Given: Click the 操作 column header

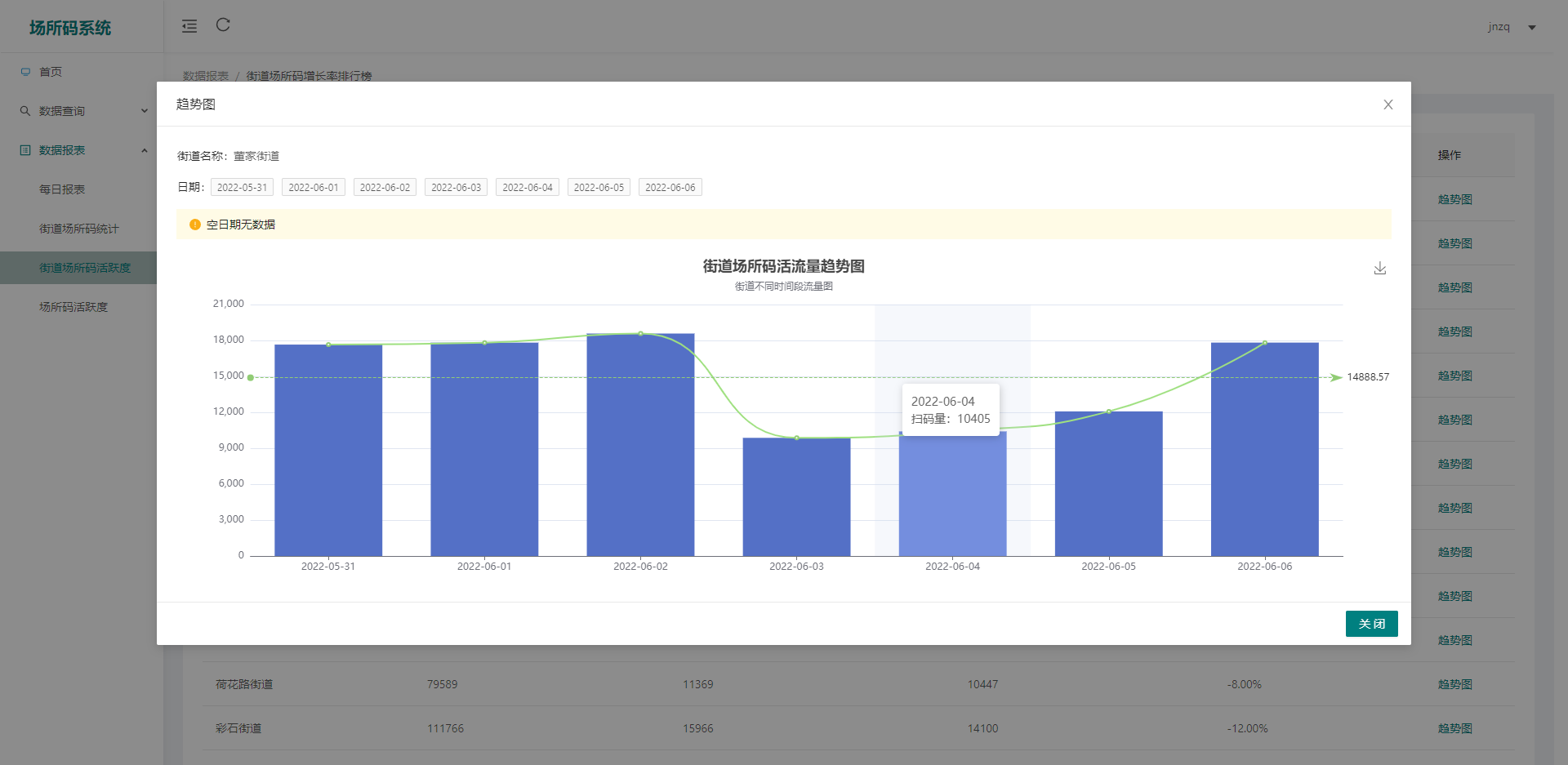Looking at the screenshot, I should coord(1450,155).
